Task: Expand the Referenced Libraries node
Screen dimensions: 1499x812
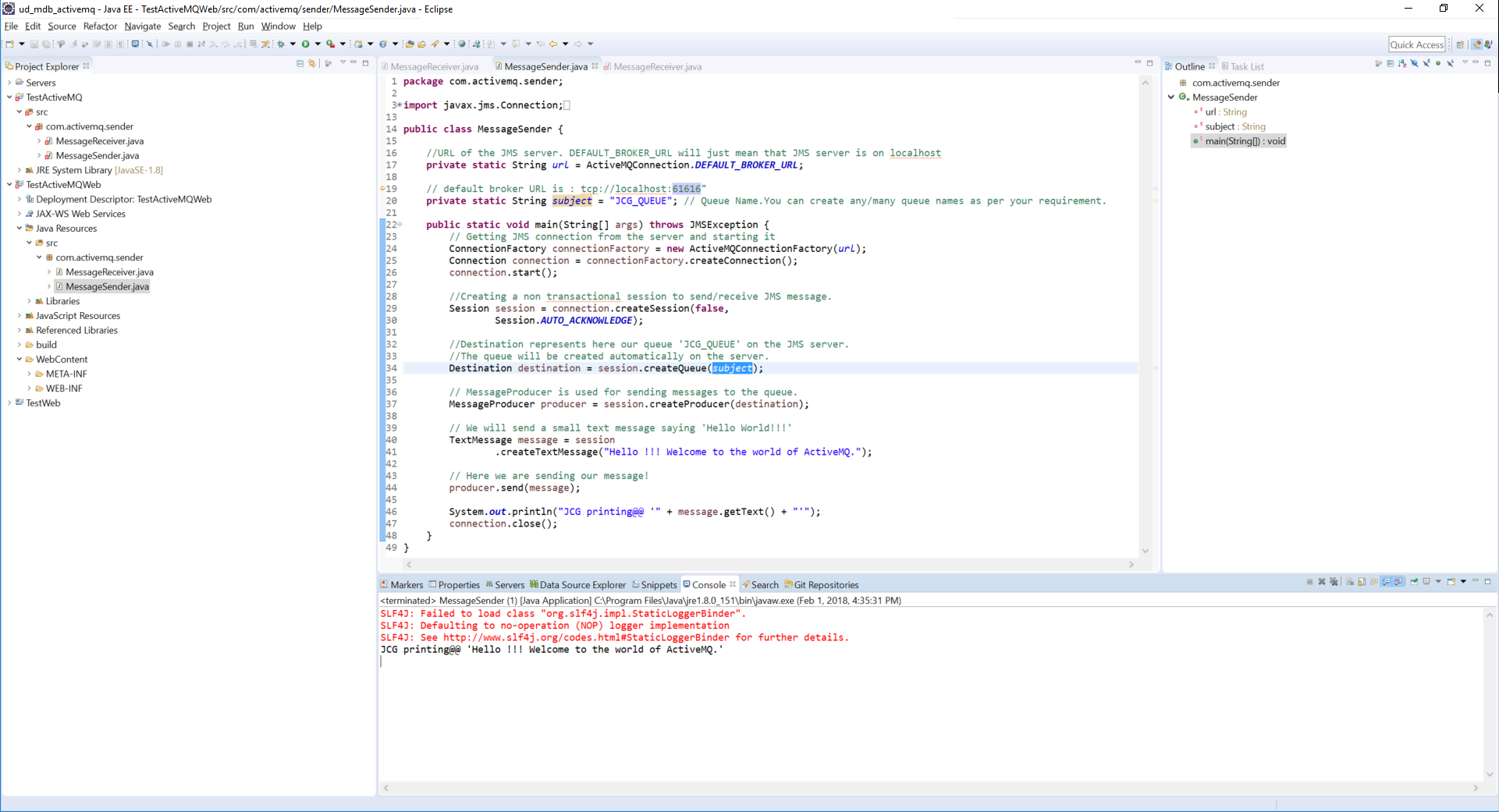Action: click(x=18, y=330)
